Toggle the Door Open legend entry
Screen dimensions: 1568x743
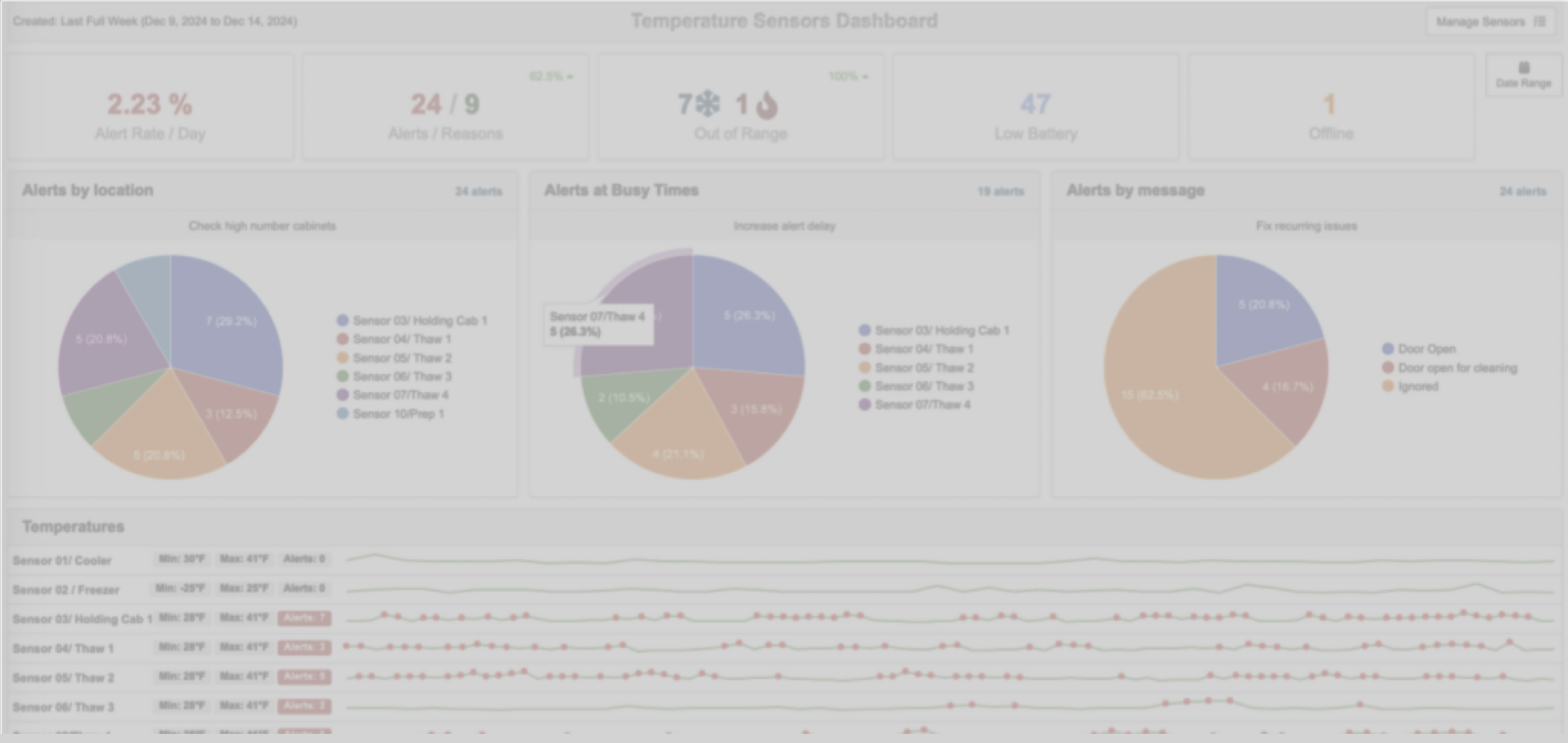coord(1426,349)
